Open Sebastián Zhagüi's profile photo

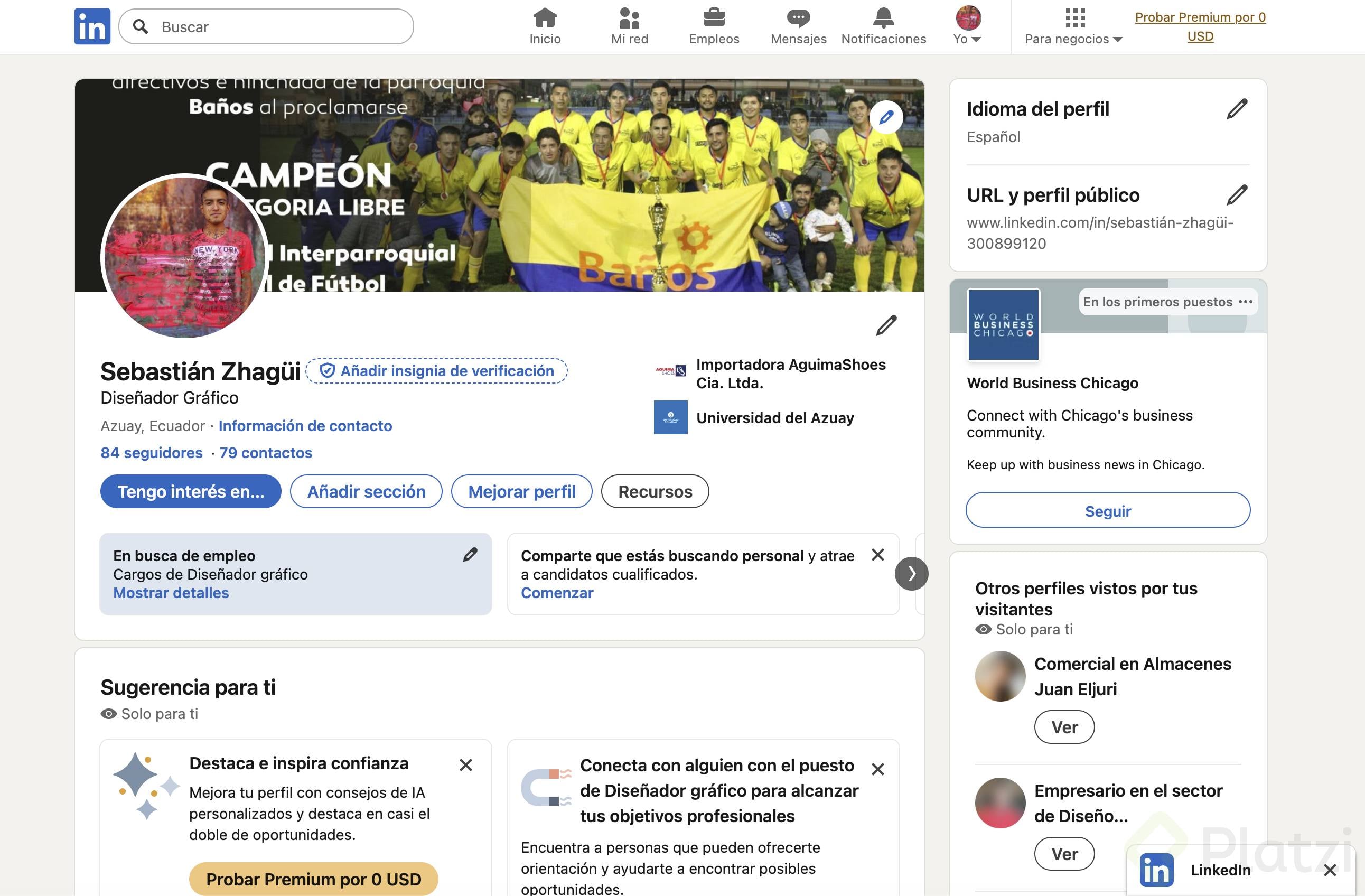185,256
